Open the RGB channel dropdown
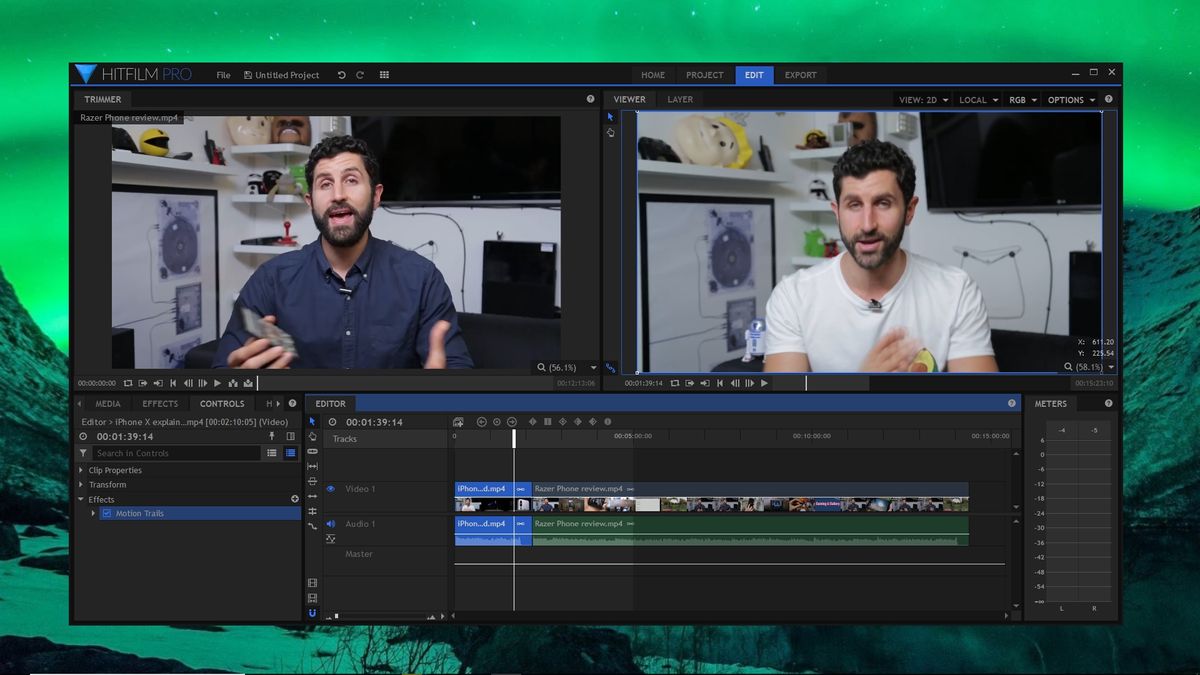The height and width of the screenshot is (675, 1200). (x=1022, y=99)
